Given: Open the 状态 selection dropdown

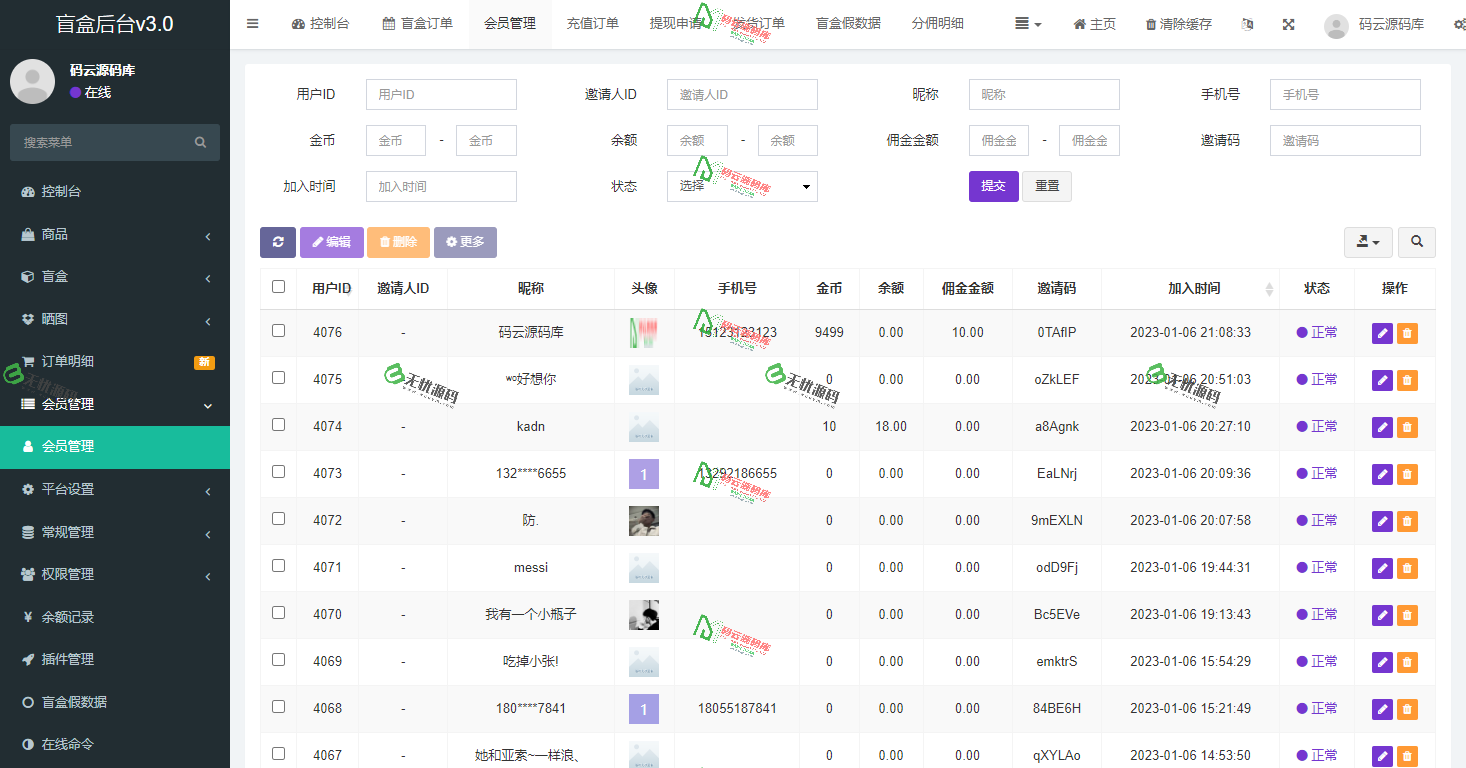Looking at the screenshot, I should pos(742,186).
